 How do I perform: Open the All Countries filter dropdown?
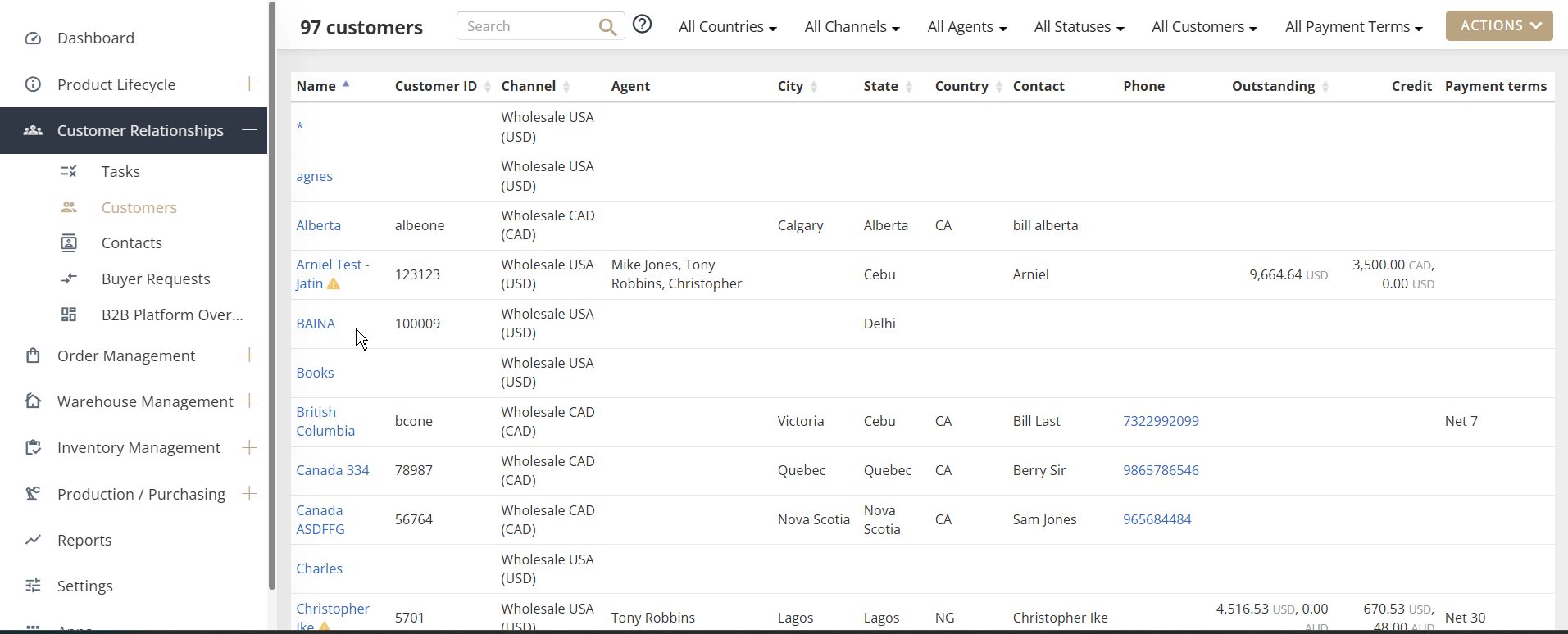[727, 27]
